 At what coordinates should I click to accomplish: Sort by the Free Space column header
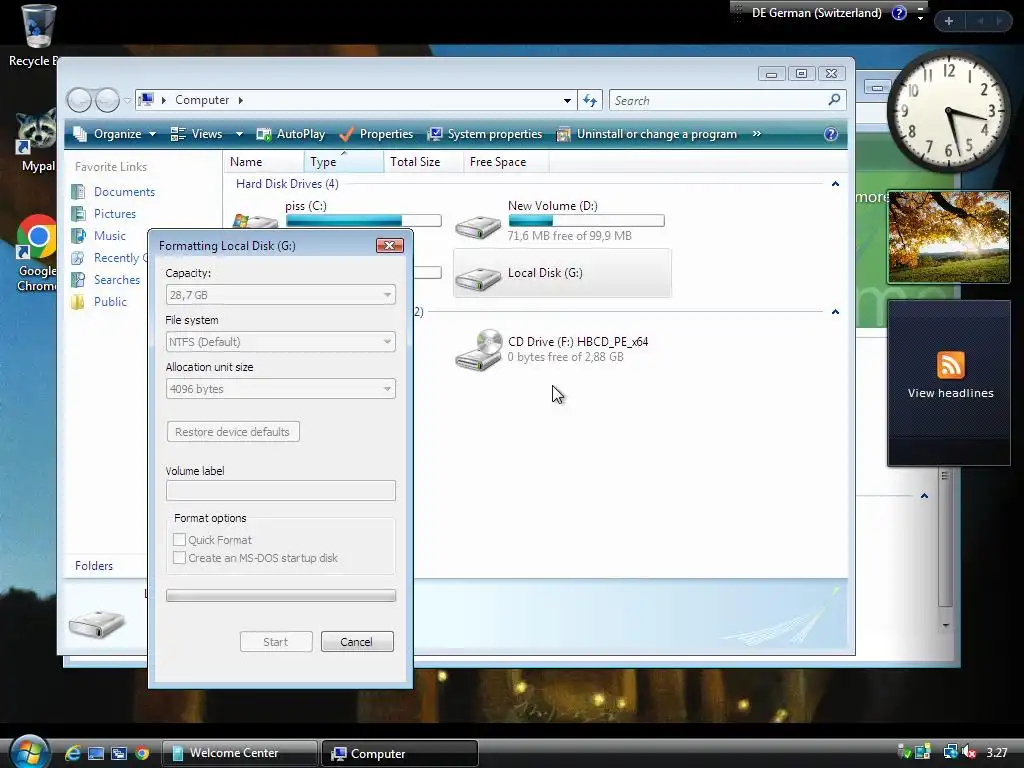coord(506,161)
